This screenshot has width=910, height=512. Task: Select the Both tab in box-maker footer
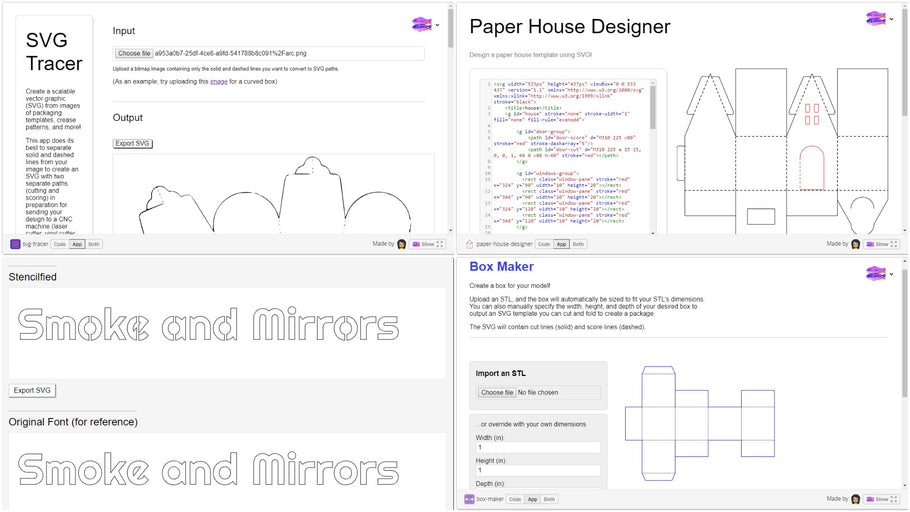[550, 499]
